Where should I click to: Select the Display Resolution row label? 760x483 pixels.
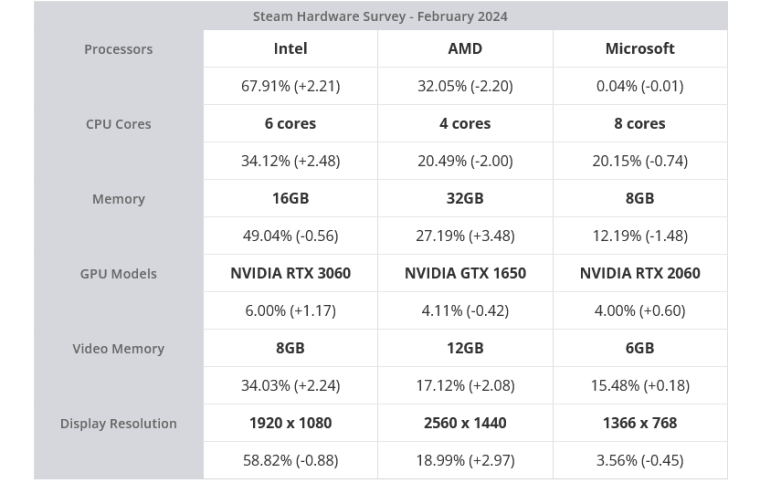(x=118, y=424)
